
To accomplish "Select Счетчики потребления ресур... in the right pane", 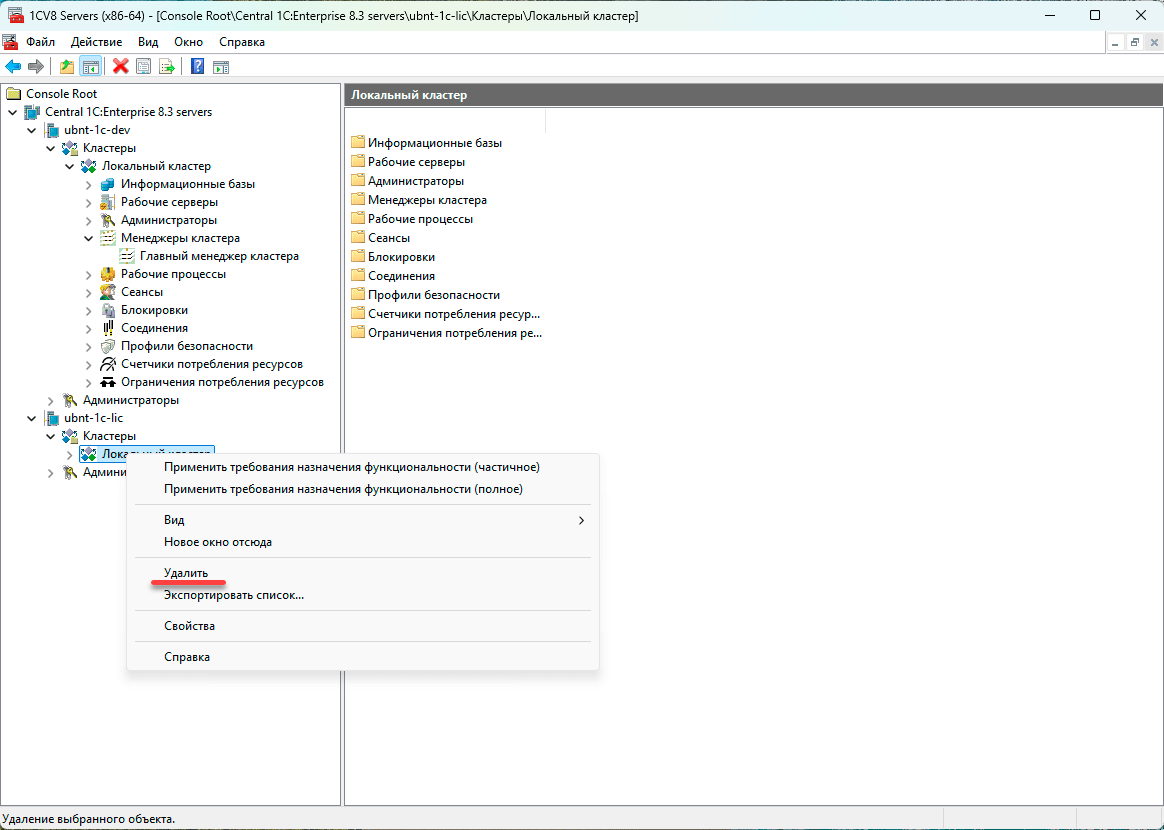I will (x=454, y=314).
